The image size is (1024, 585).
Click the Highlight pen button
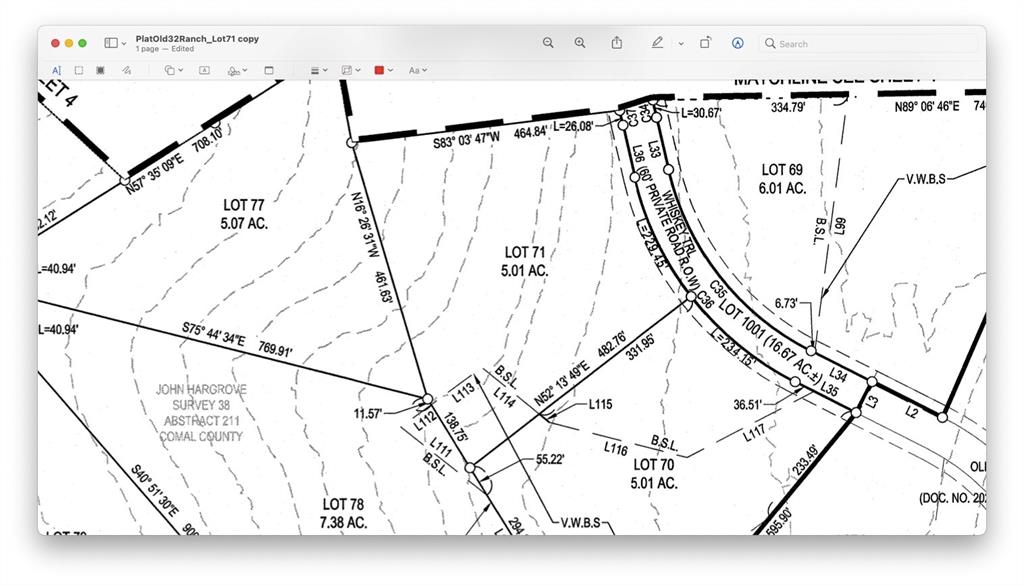657,43
